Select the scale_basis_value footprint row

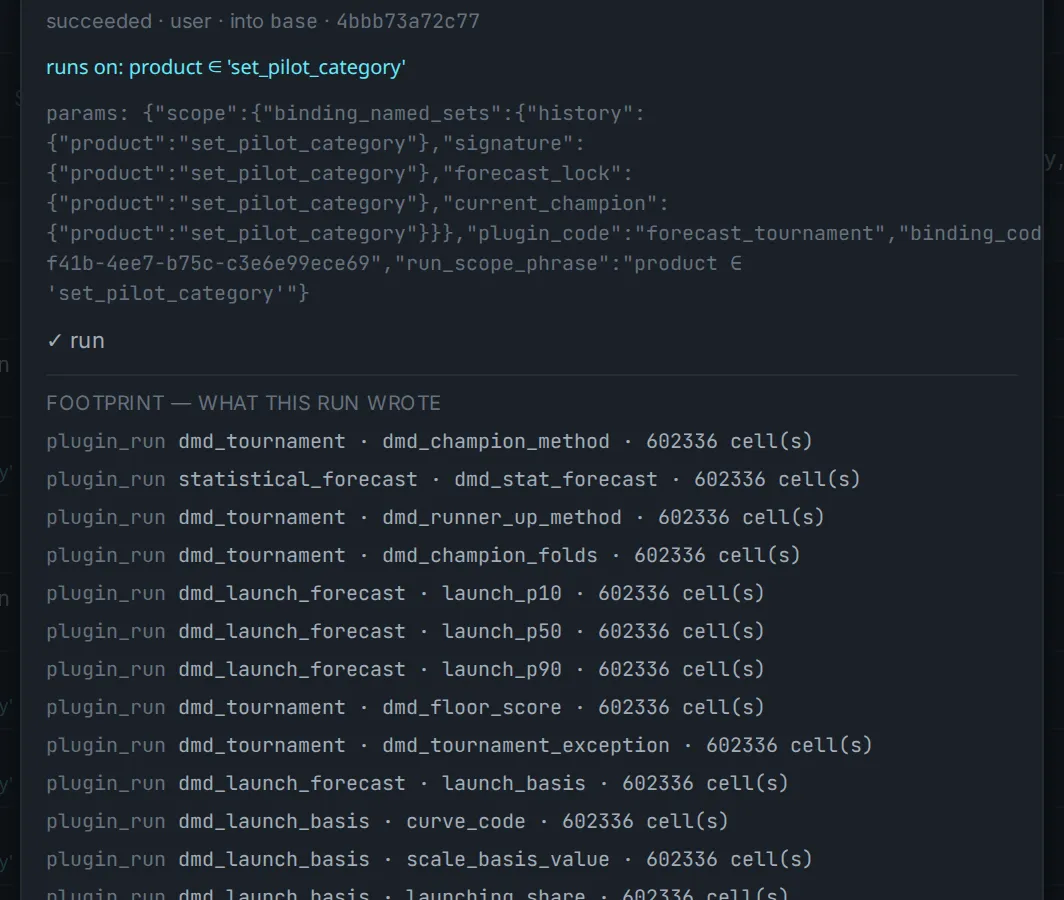[429, 859]
